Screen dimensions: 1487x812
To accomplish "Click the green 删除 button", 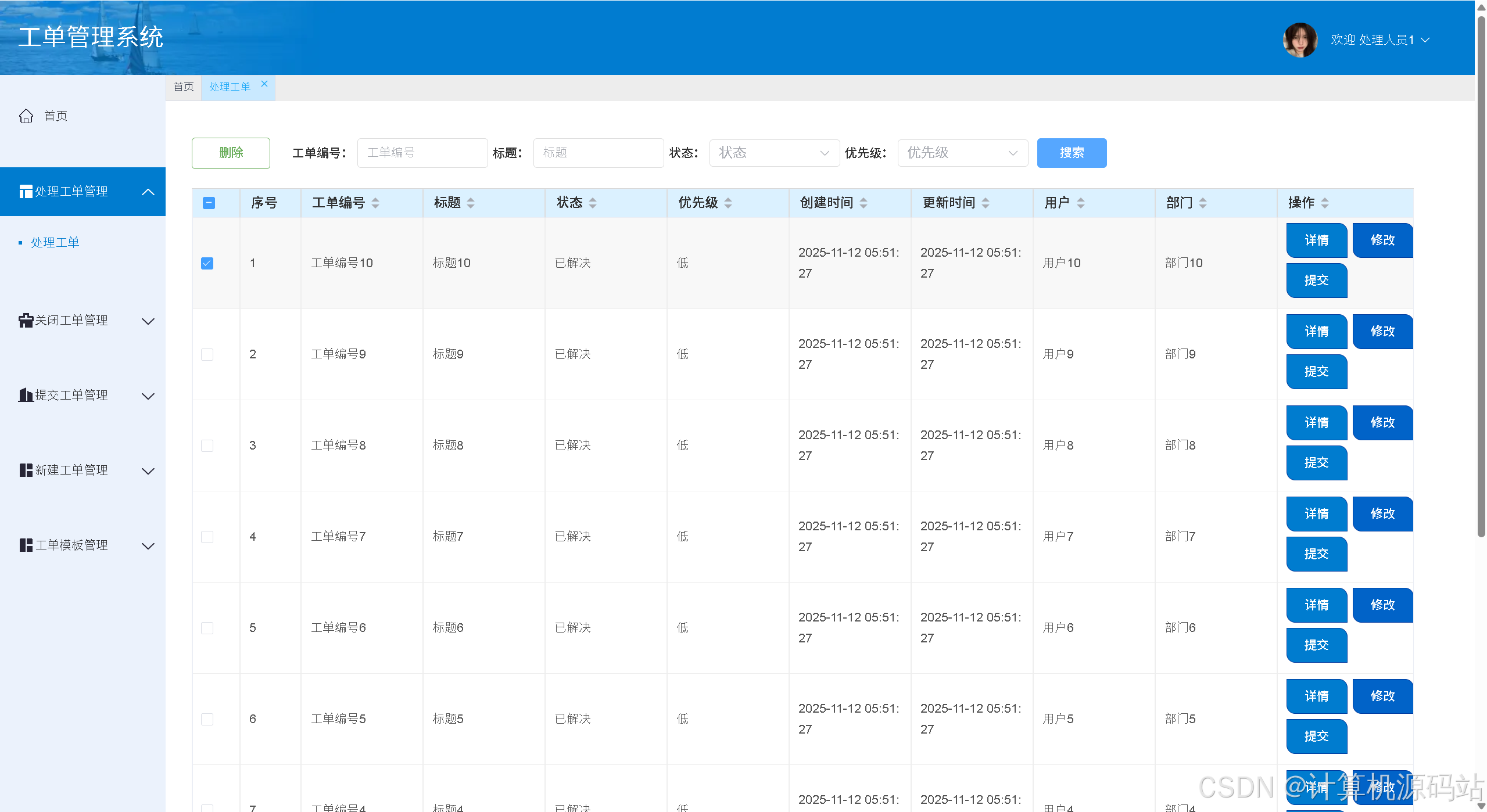I will (x=231, y=153).
